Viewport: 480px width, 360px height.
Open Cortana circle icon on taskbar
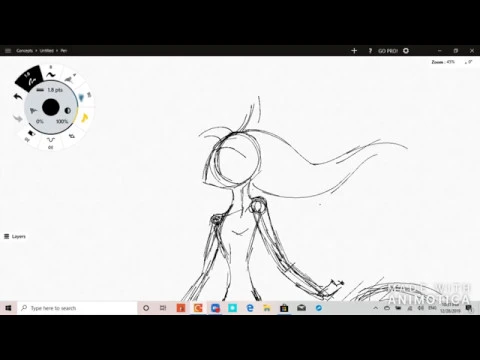pos(146,308)
